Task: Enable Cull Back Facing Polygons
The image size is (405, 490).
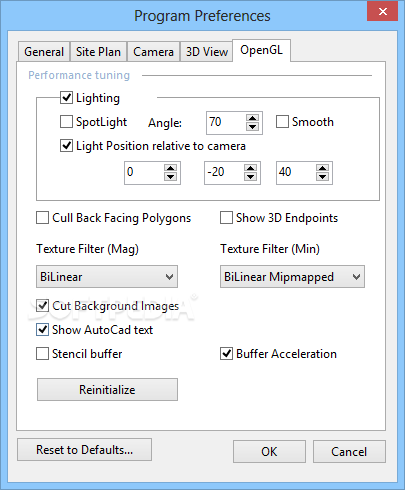Action: click(x=42, y=218)
